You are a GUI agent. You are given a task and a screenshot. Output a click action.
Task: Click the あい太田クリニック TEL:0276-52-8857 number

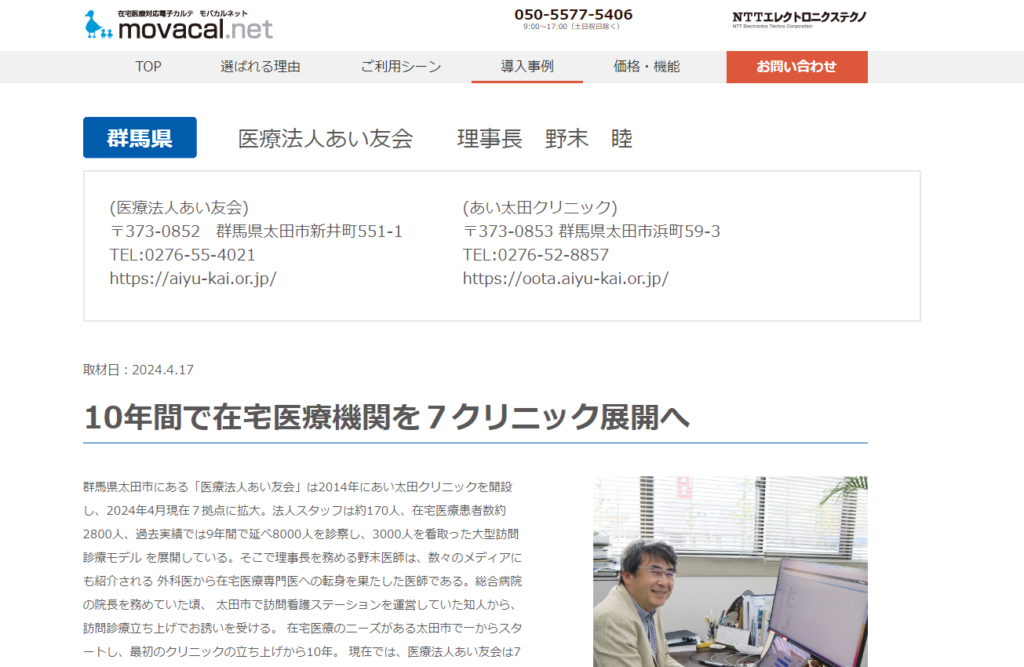point(535,255)
